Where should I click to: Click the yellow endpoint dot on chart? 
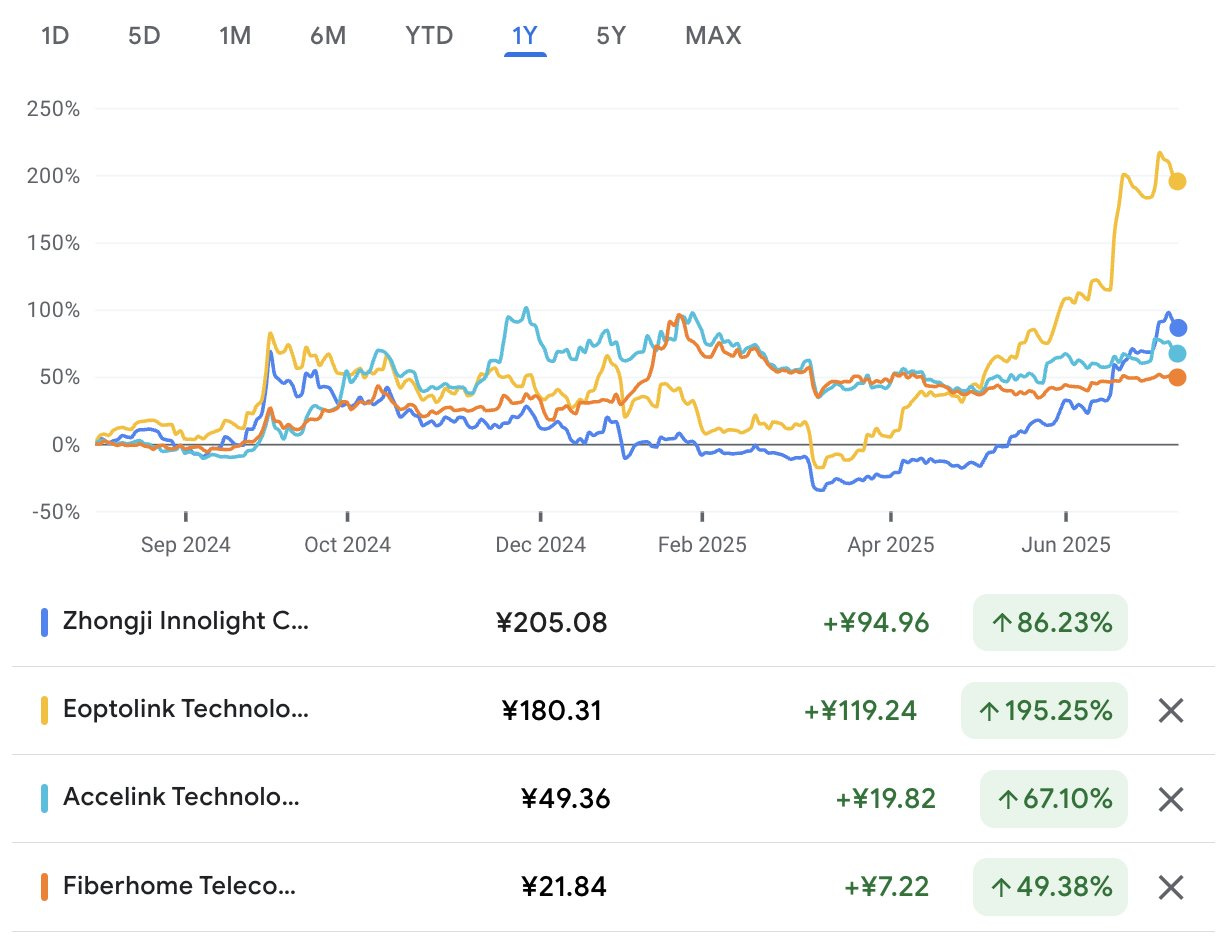[1178, 181]
